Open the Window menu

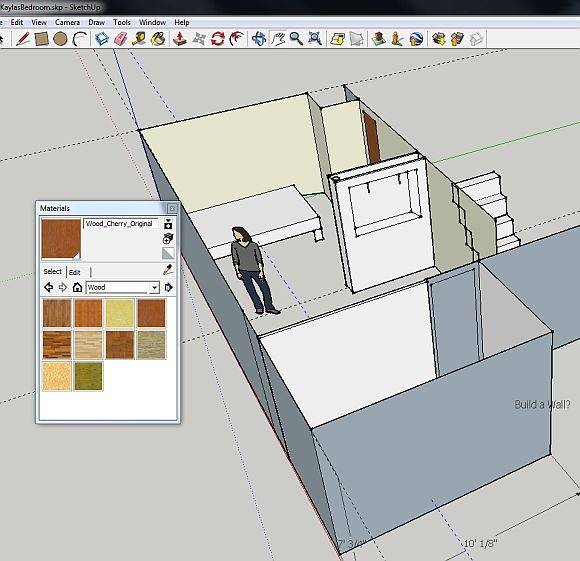152,22
